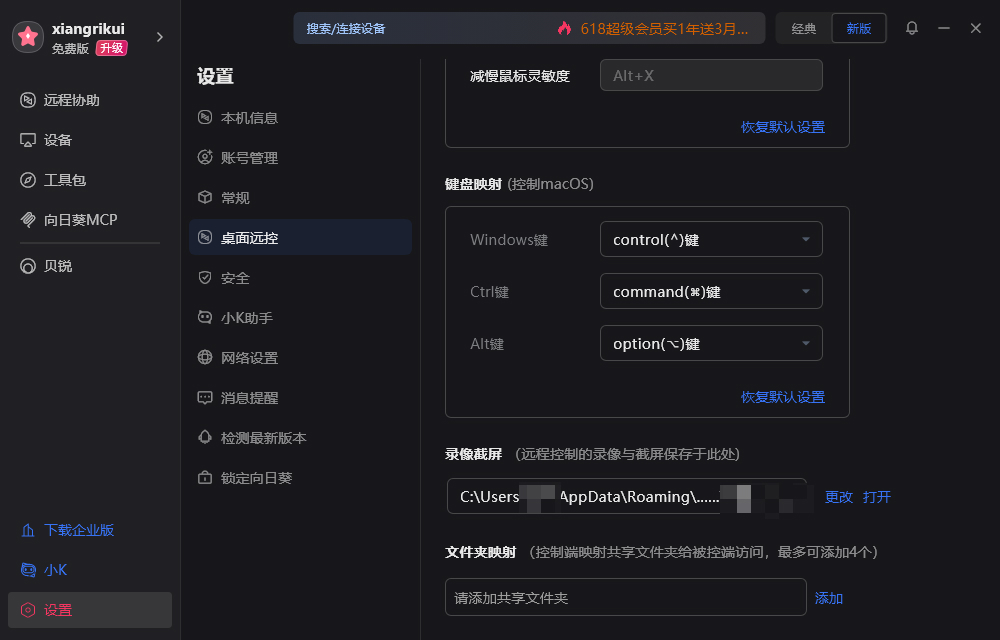Screen dimensions: 1000x640
Task: Open the 工具包 toolkit compass icon
Action: (27, 180)
